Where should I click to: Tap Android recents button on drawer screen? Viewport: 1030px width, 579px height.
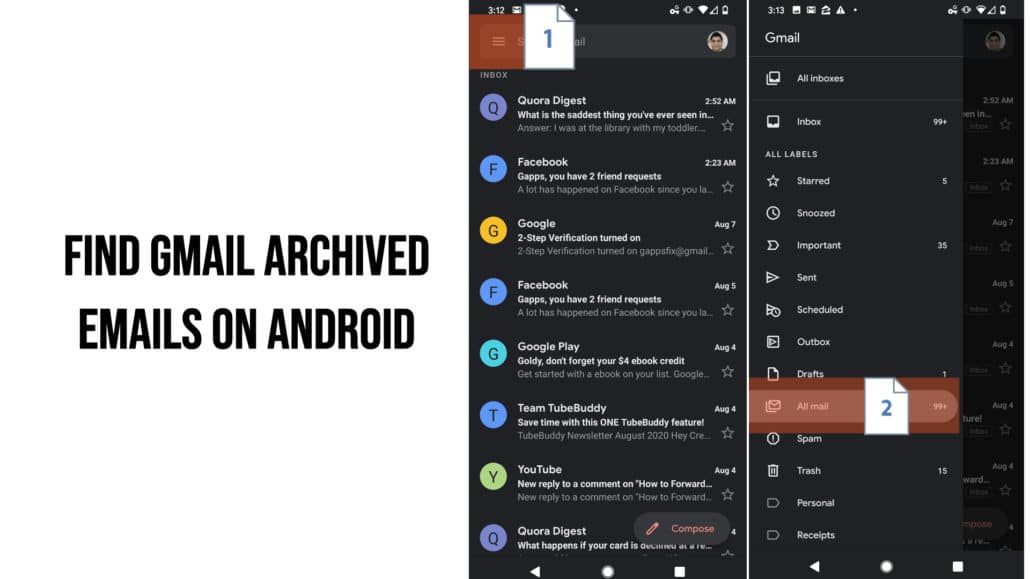pos(958,567)
